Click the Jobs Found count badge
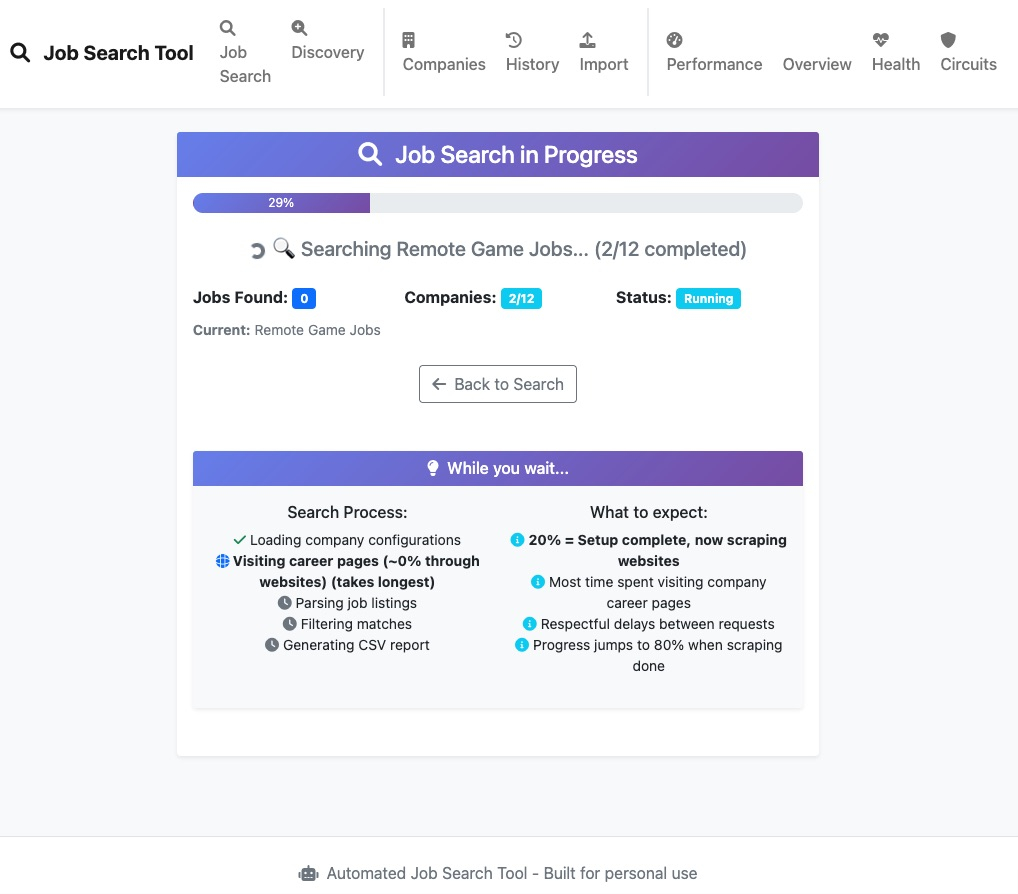The image size is (1018, 894). coord(304,298)
